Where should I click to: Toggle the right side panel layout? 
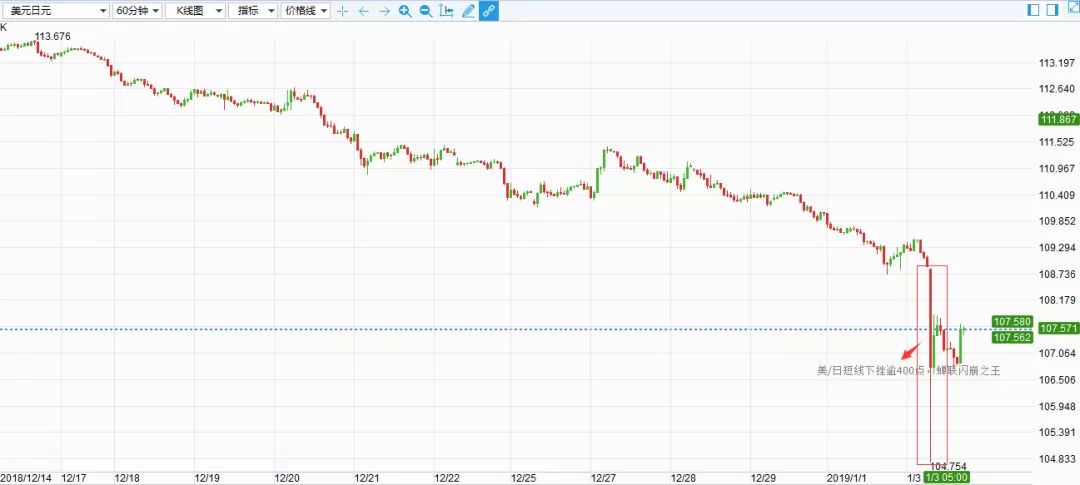tap(1051, 10)
